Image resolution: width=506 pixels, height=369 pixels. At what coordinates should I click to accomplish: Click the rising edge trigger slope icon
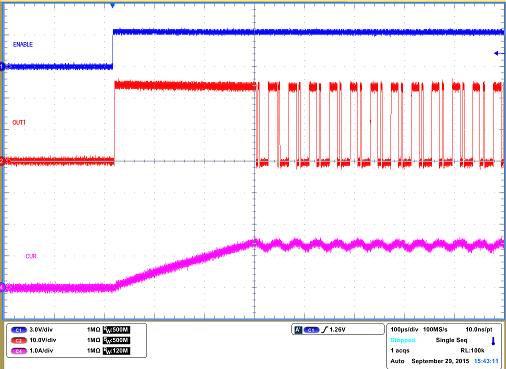(x=324, y=330)
